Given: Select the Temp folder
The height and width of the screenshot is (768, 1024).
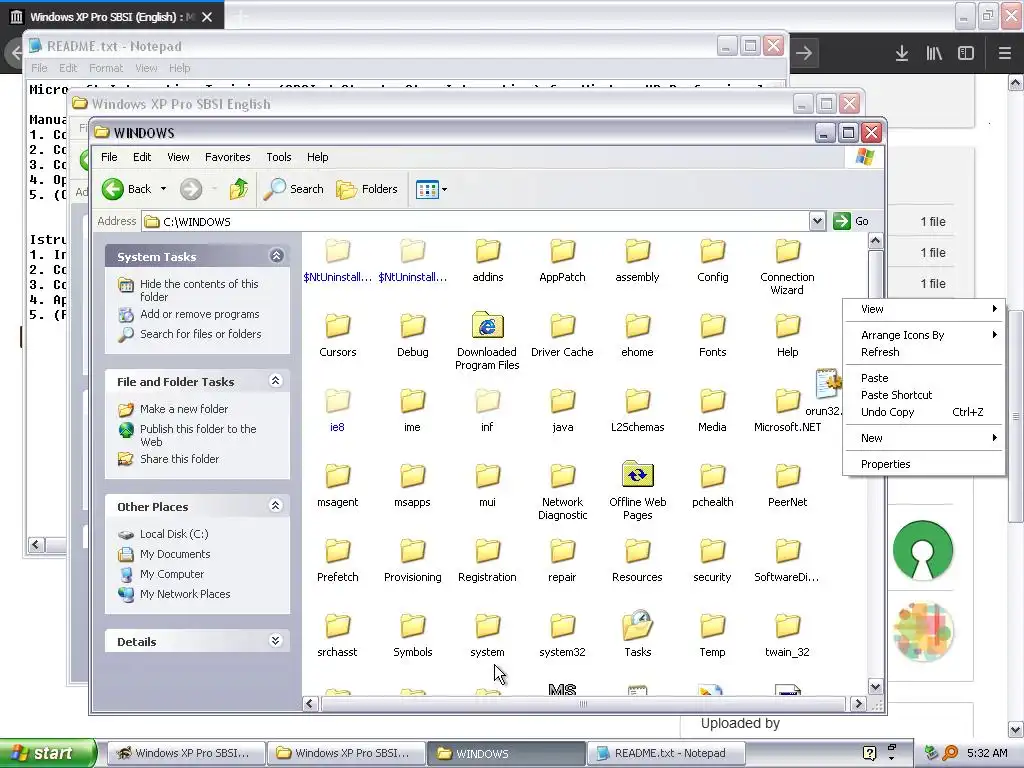Looking at the screenshot, I should [712, 635].
